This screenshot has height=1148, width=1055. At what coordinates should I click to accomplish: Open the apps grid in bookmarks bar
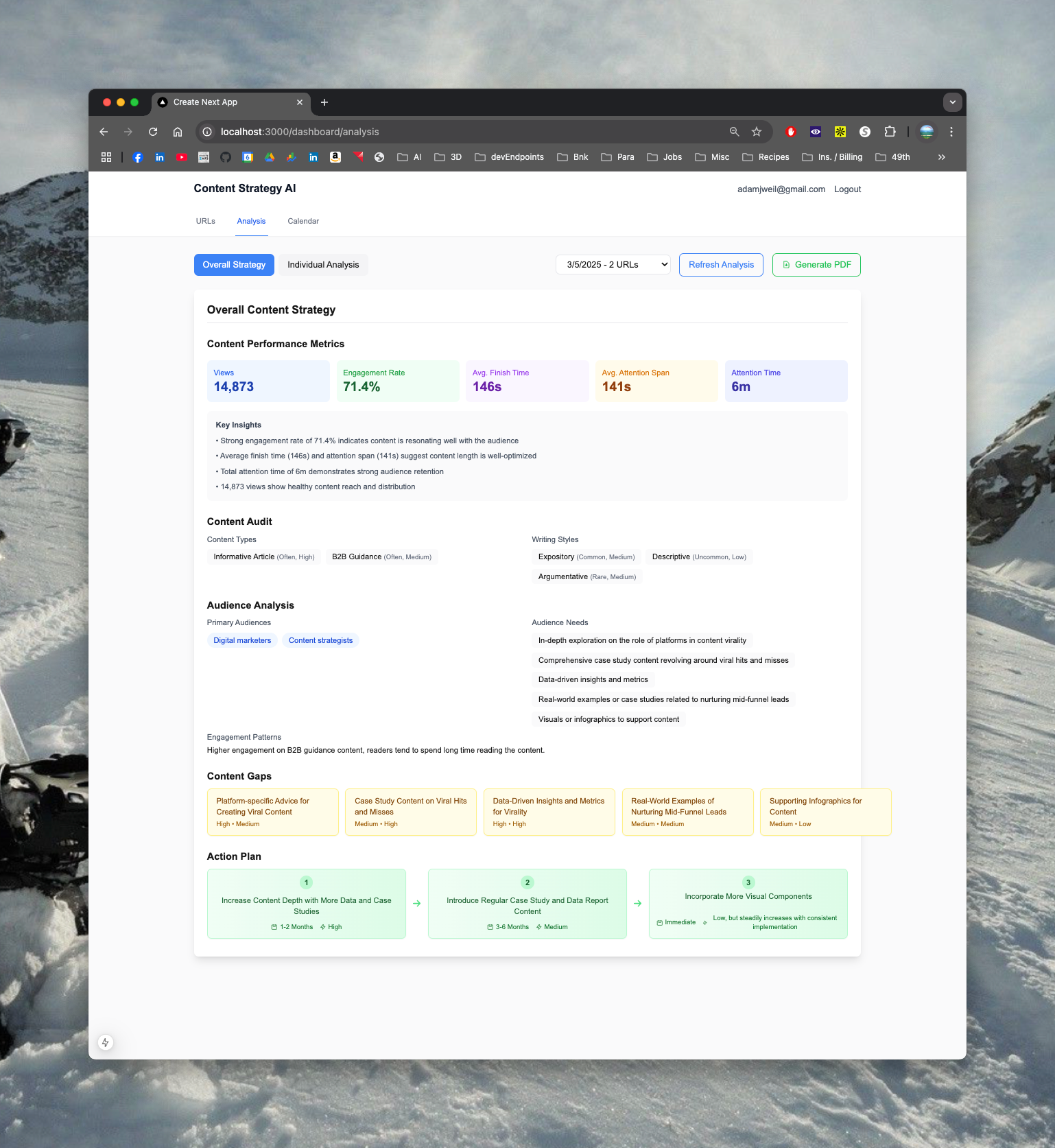(106, 157)
